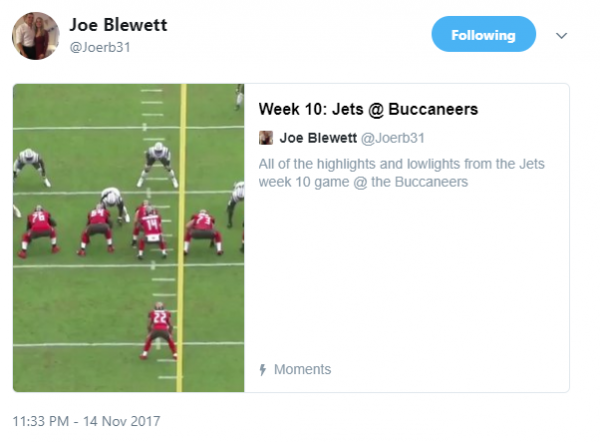
Task: Open Joe Blewett's profile photo
Action: point(36,35)
